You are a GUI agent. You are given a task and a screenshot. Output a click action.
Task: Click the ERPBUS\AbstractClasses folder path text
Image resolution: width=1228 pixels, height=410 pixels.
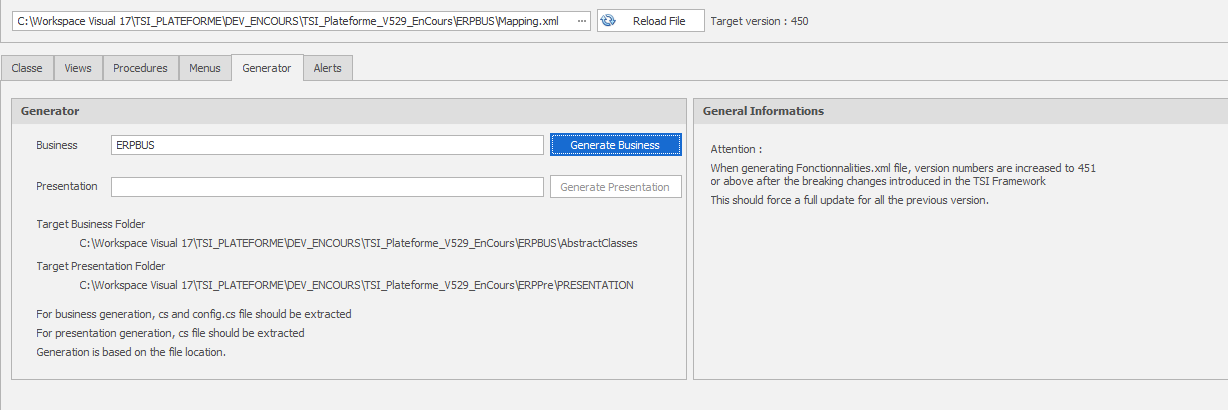(x=358, y=243)
